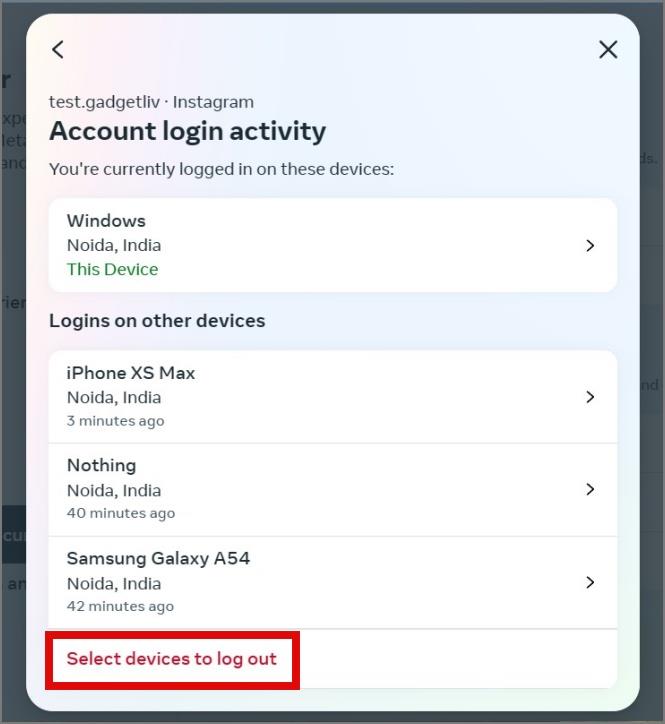
Task: Go back using the left arrow icon
Action: [58, 49]
